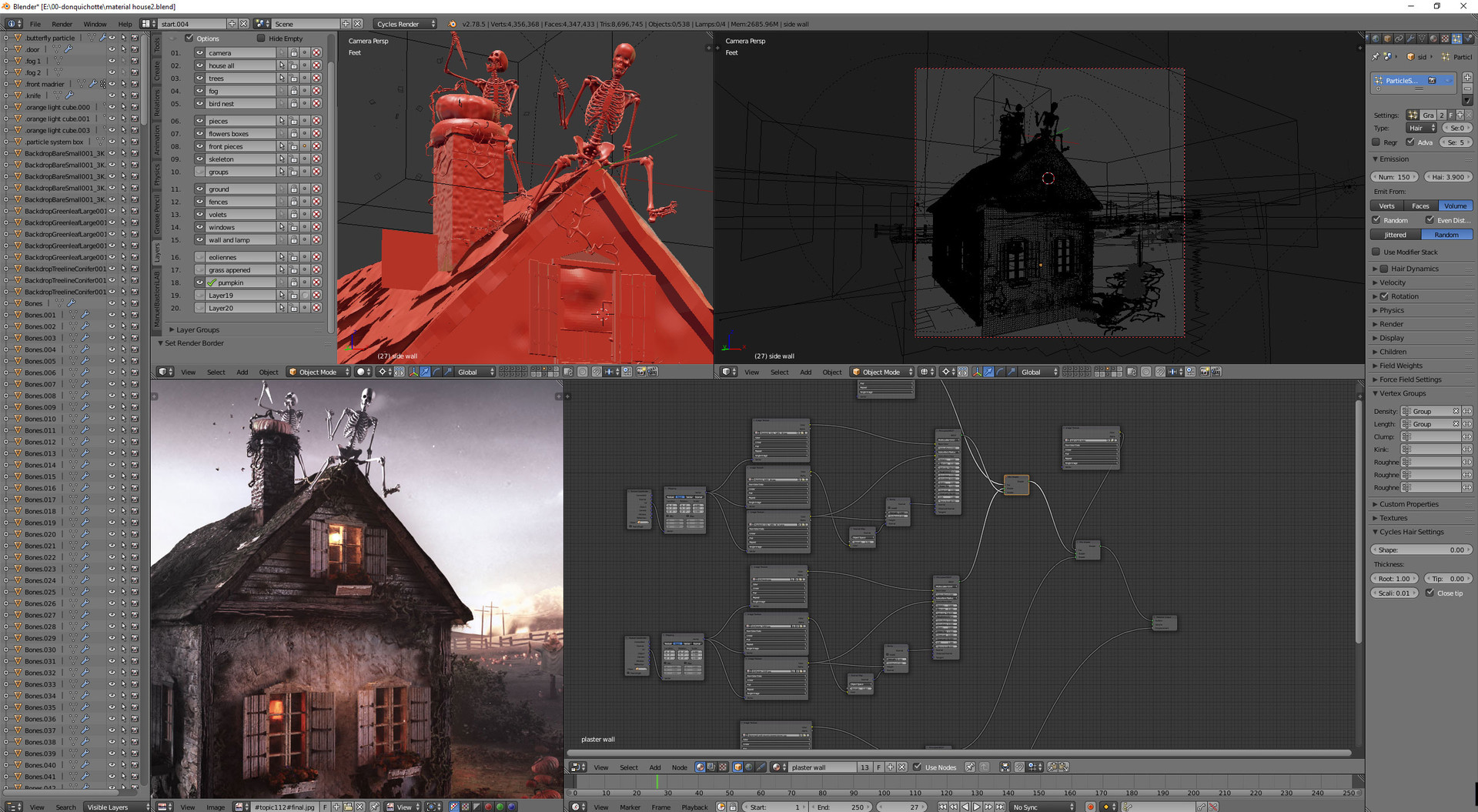Uncheck Use Nodes in the node editor
The image size is (1478, 812).
click(x=917, y=767)
